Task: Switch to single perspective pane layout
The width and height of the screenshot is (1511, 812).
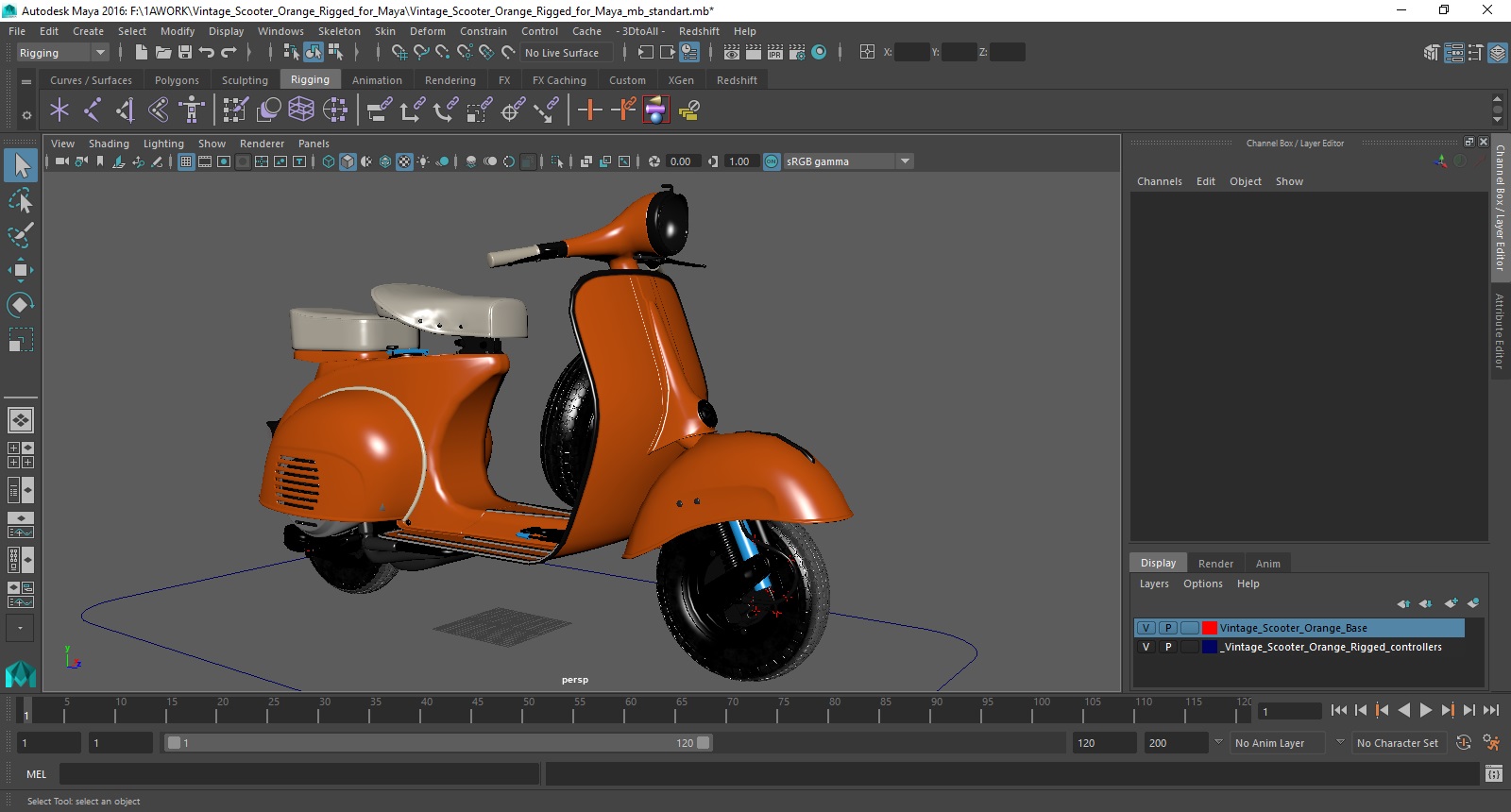Action: click(21, 419)
